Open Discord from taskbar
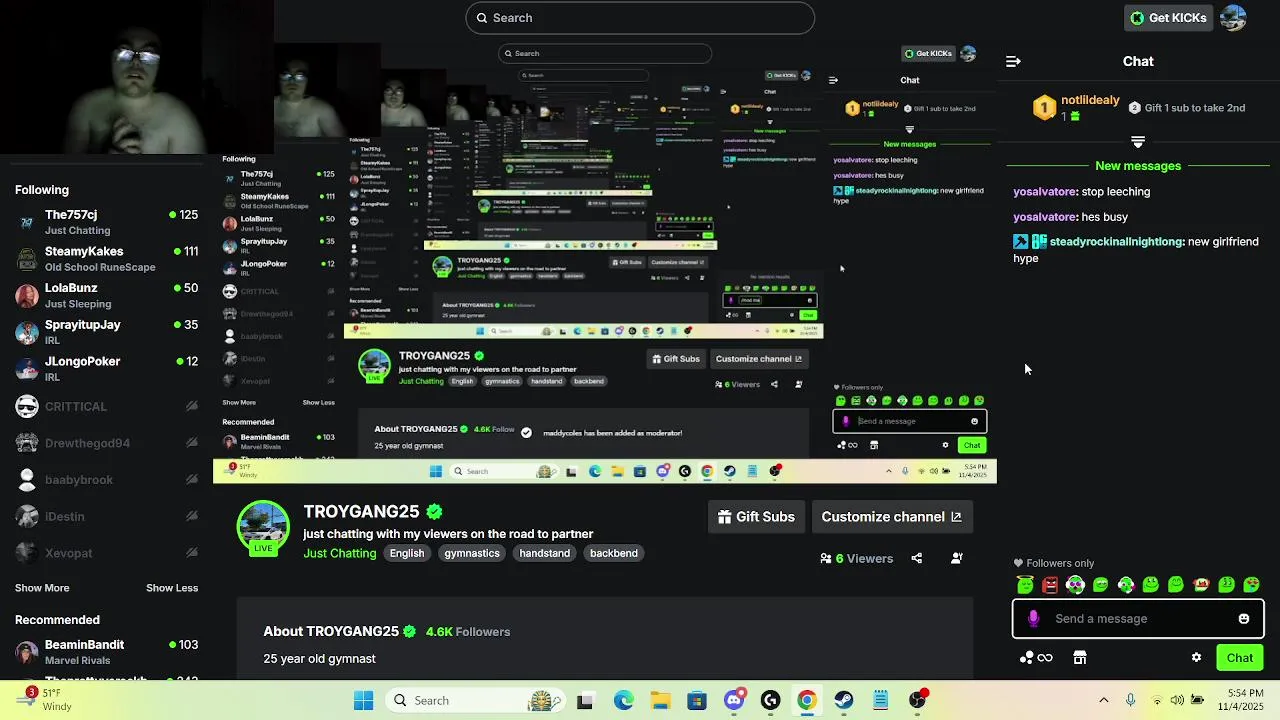Viewport: 1280px width, 720px height. pos(734,701)
